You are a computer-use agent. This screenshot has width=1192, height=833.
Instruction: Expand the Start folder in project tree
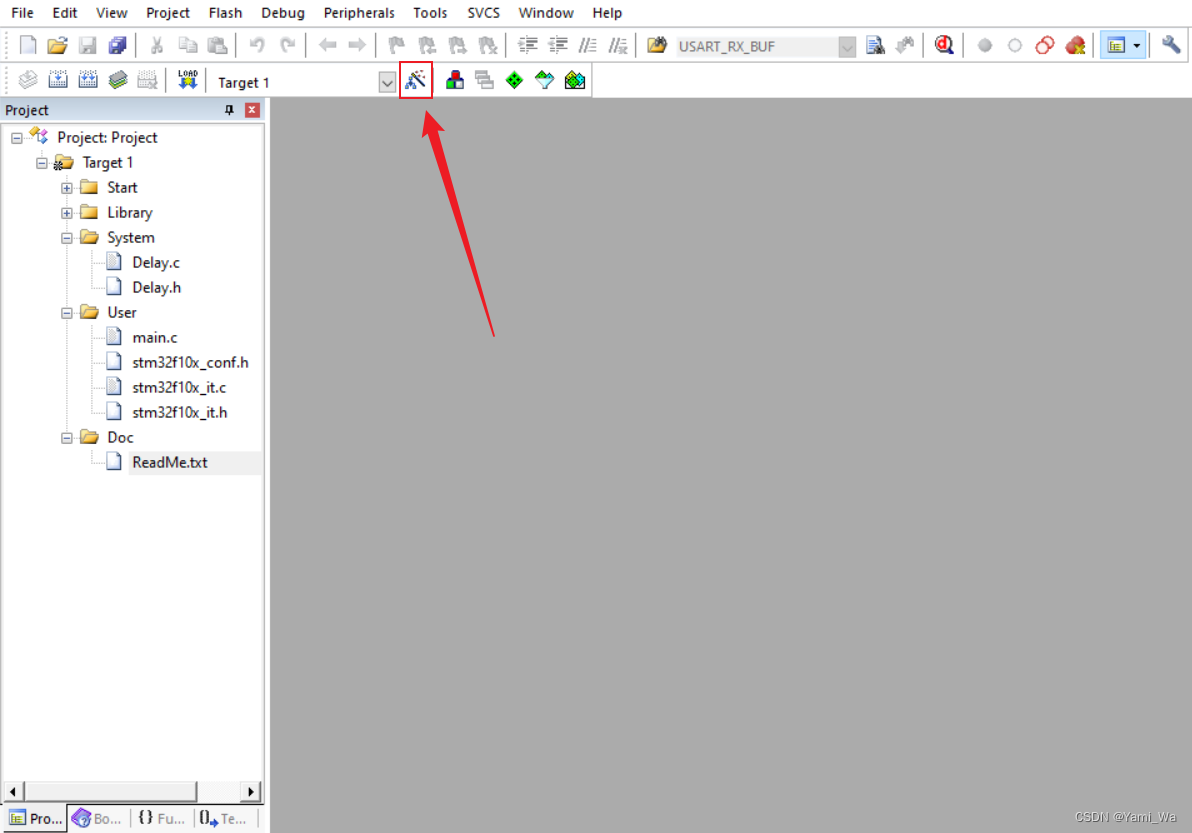click(x=67, y=187)
